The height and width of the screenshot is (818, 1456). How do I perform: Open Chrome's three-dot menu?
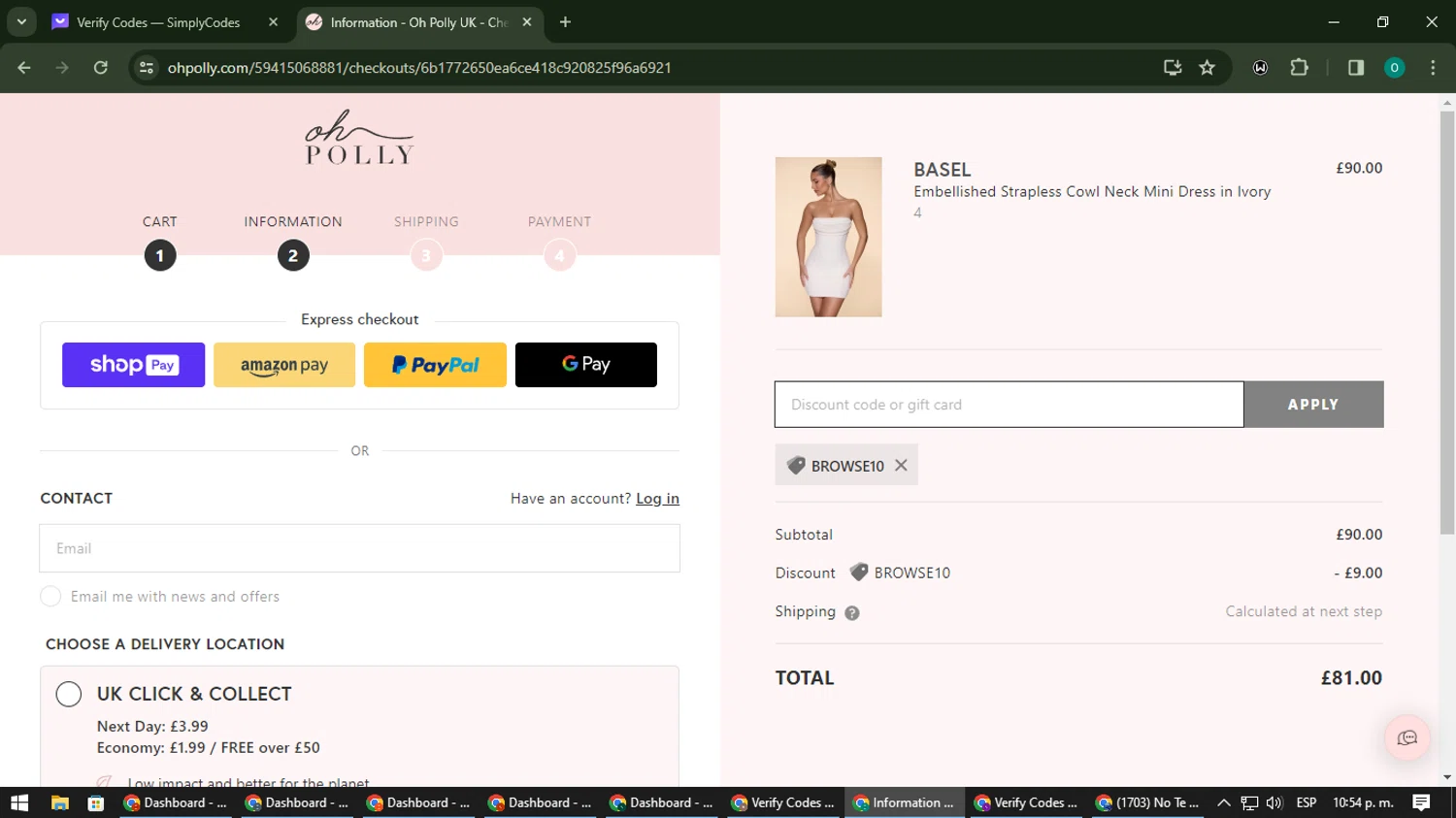click(x=1433, y=68)
